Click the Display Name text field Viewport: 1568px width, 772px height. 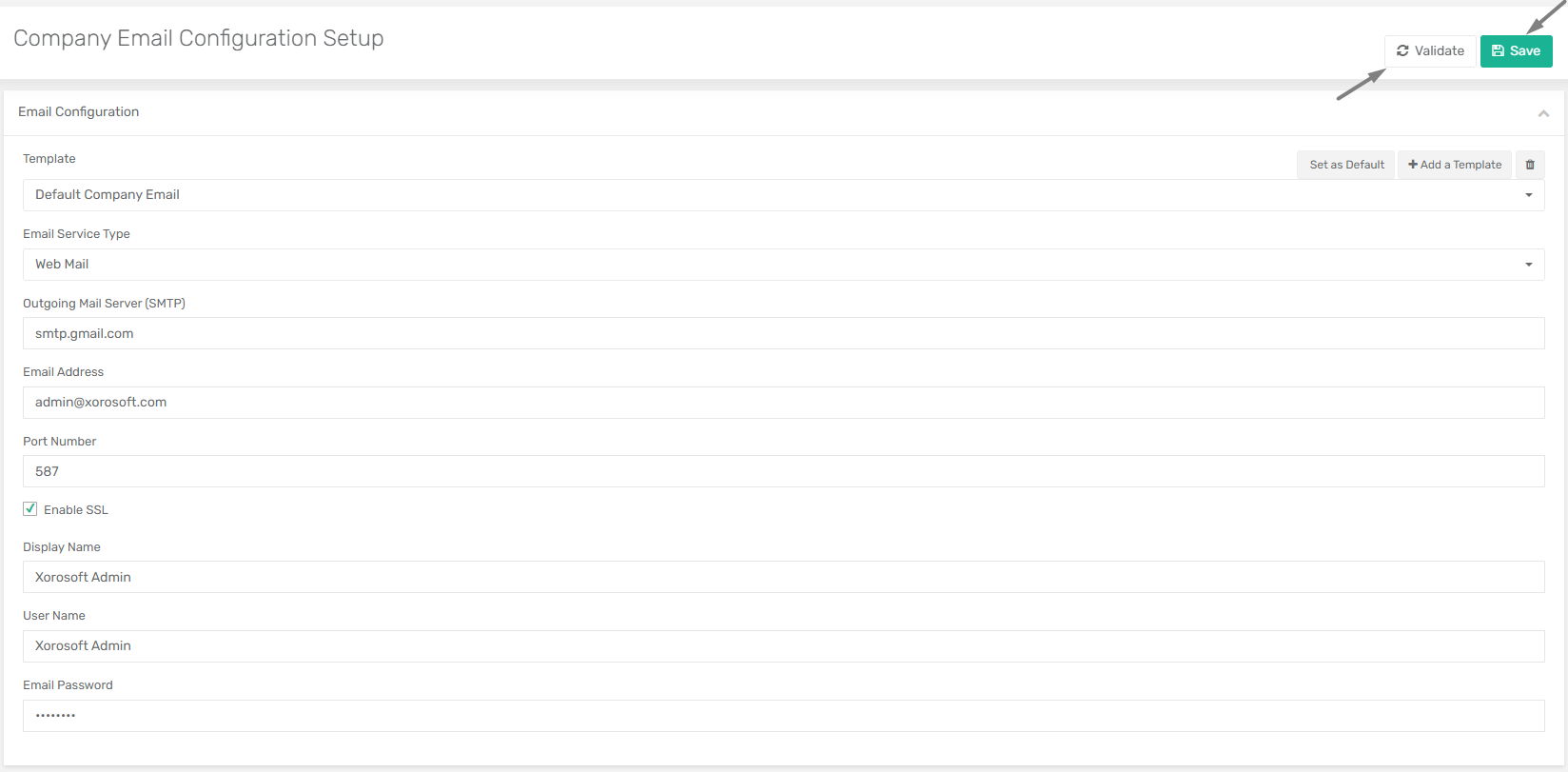coord(784,577)
